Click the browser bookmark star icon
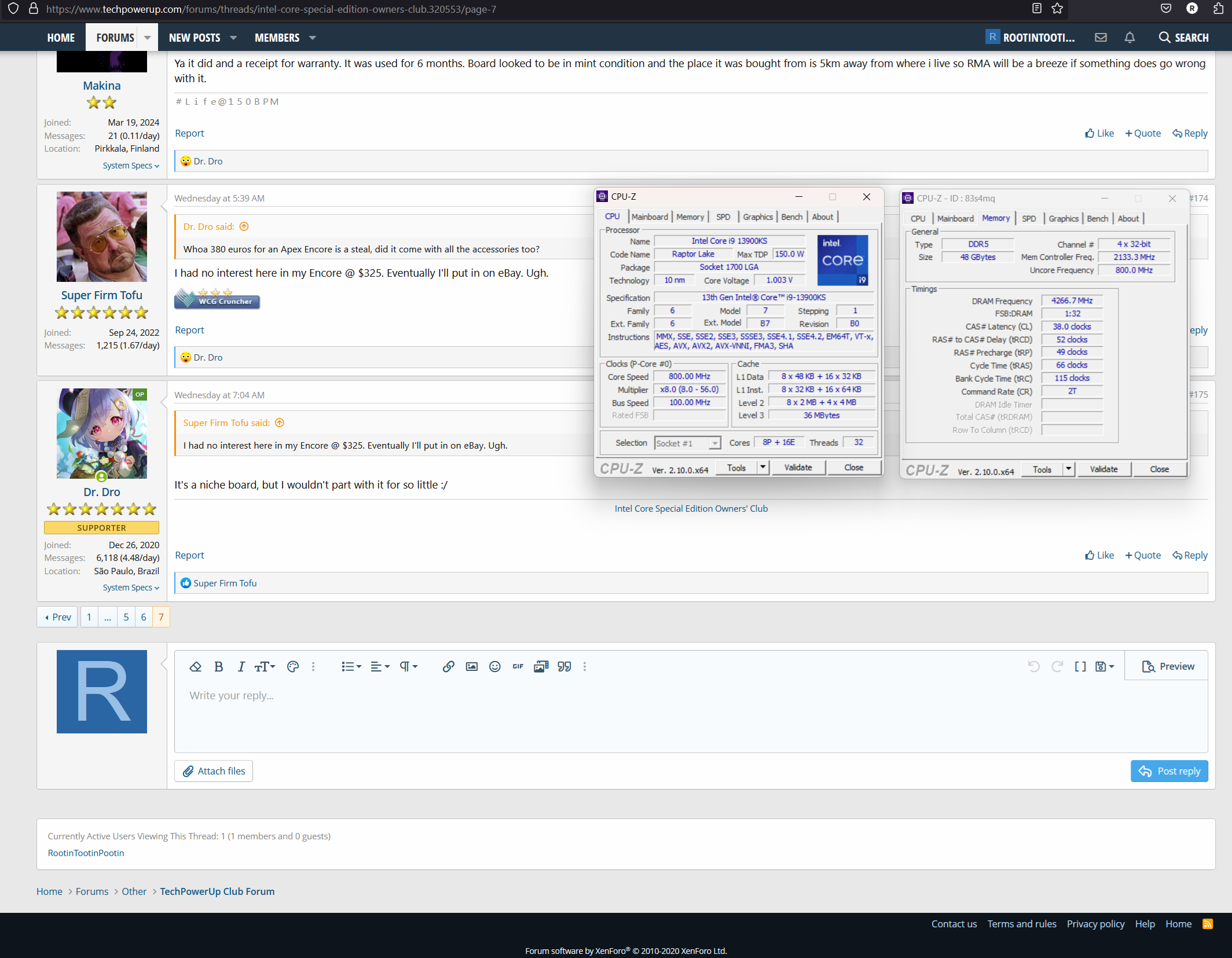The image size is (1232, 958). coord(1057,8)
